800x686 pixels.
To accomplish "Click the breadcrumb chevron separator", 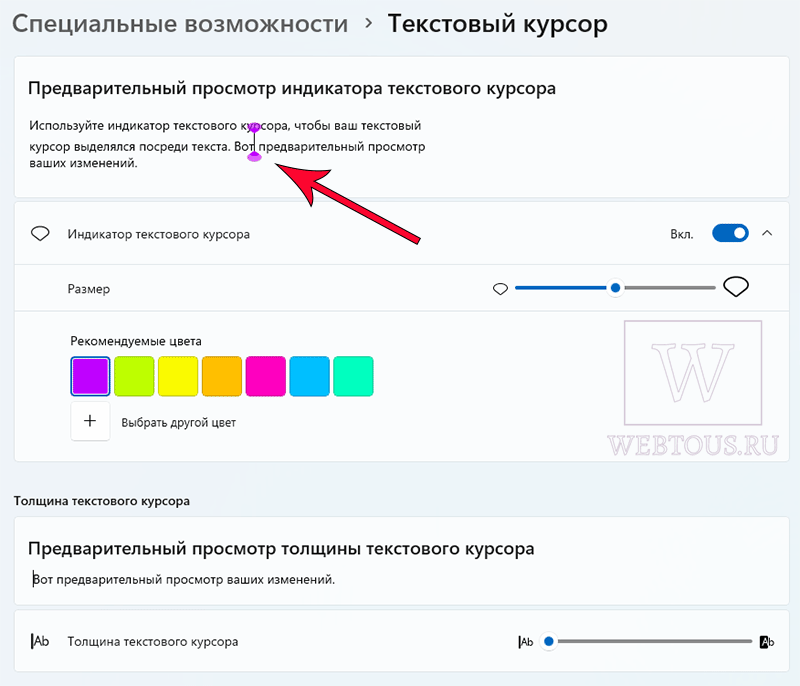I will (x=368, y=23).
